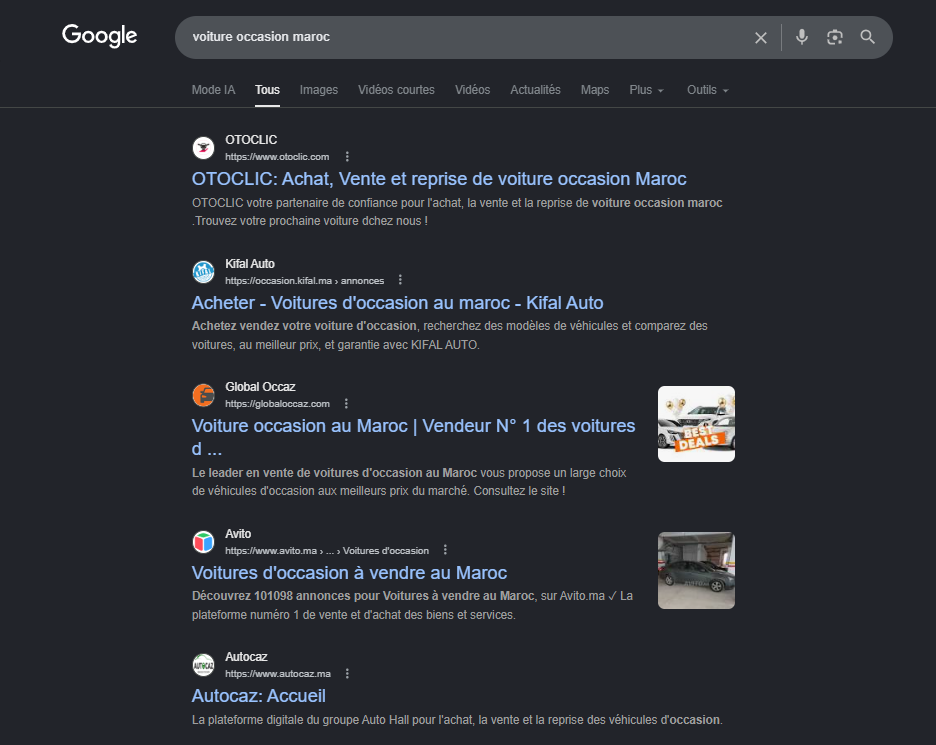
Task: Open three-dot menu next to globaloccaz.com
Action: (347, 404)
